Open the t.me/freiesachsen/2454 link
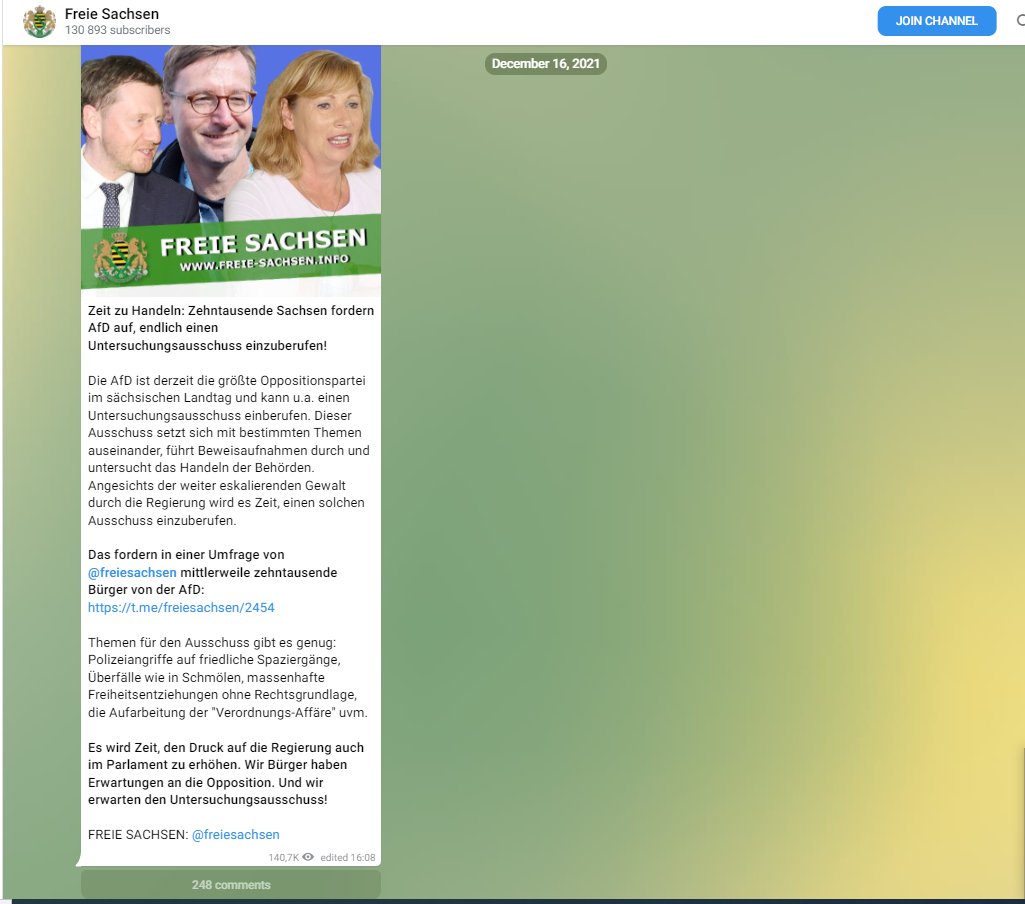The image size is (1025, 904). [181, 607]
